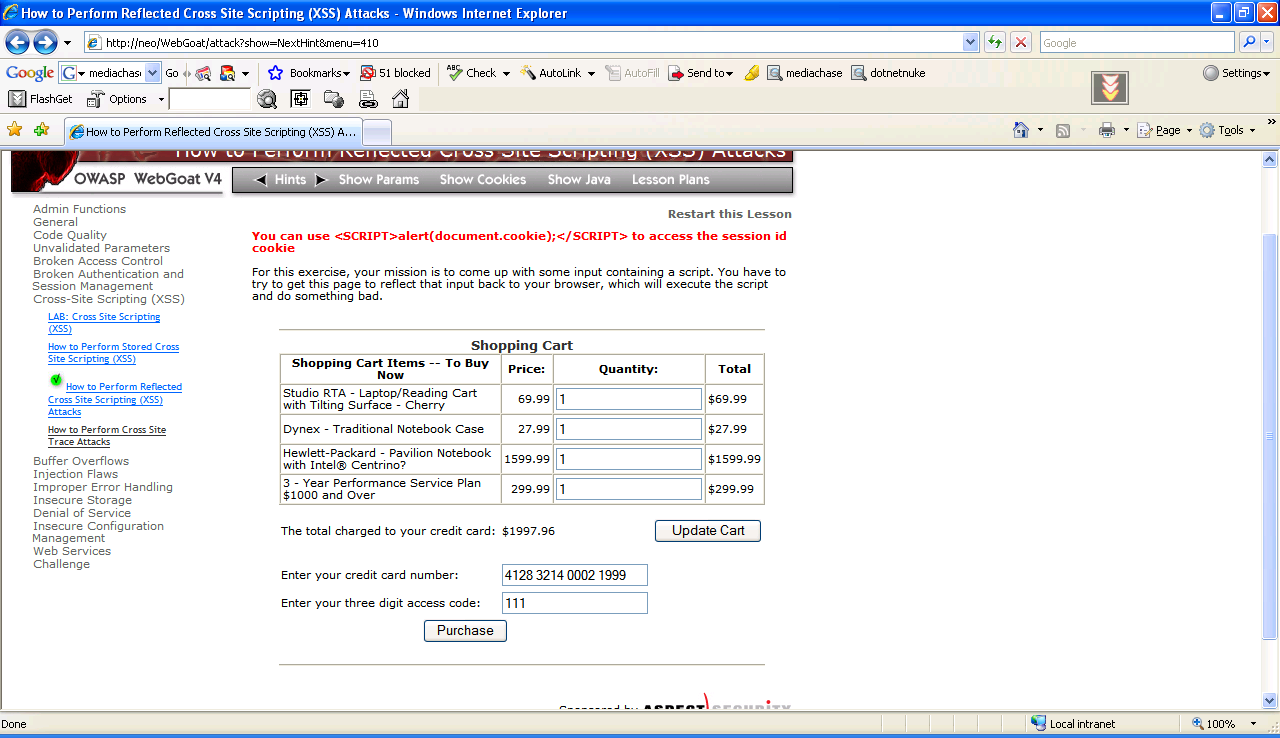Click the Purchase button

point(465,631)
